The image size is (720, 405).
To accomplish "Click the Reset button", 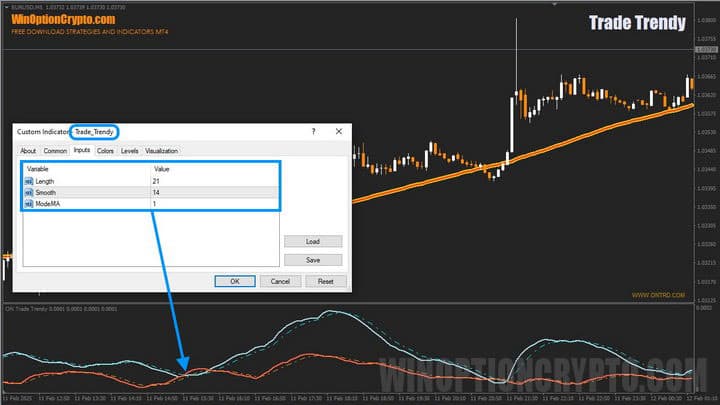I will [x=326, y=281].
